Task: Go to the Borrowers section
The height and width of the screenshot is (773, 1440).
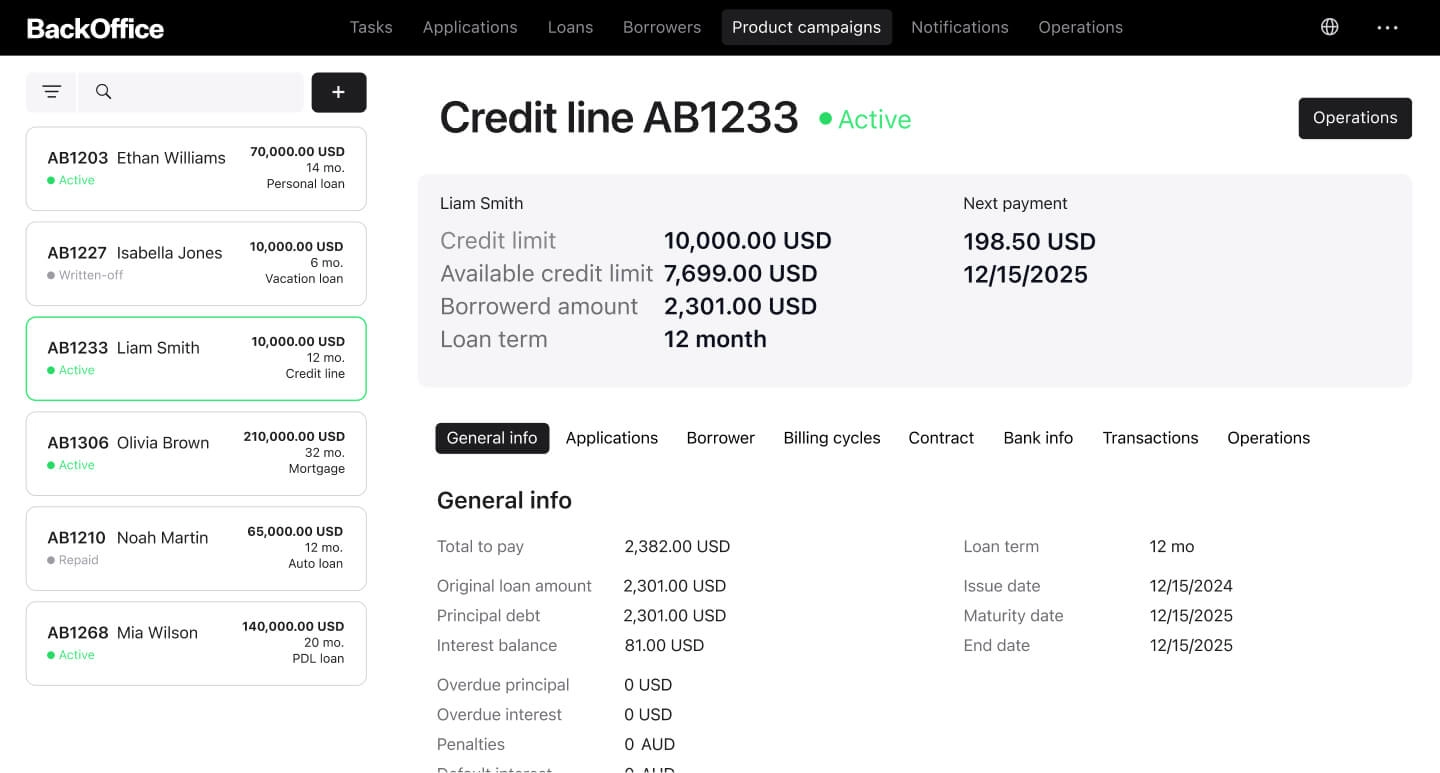Action: click(661, 27)
